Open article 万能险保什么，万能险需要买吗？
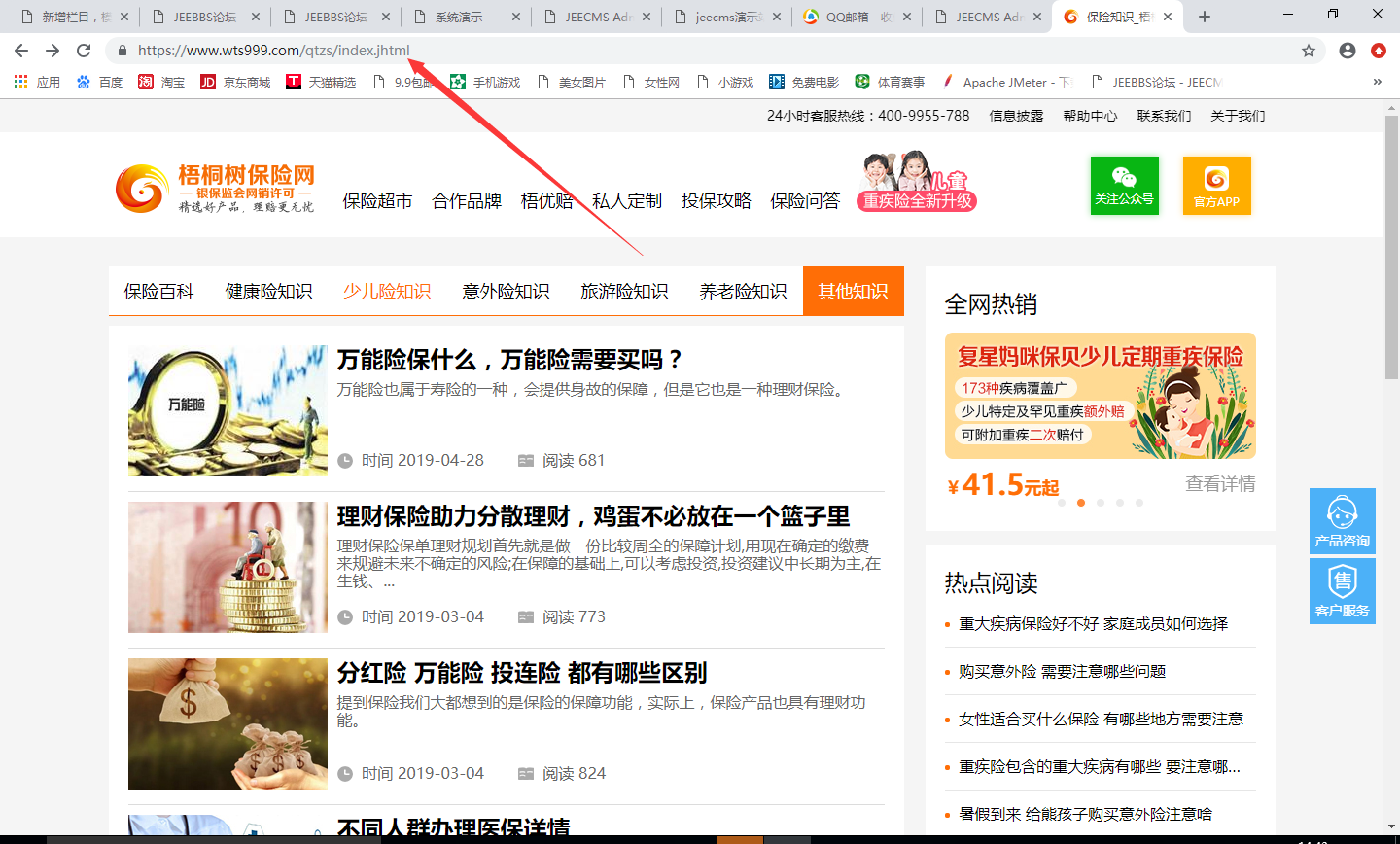Image resolution: width=1400 pixels, height=844 pixels. click(509, 360)
